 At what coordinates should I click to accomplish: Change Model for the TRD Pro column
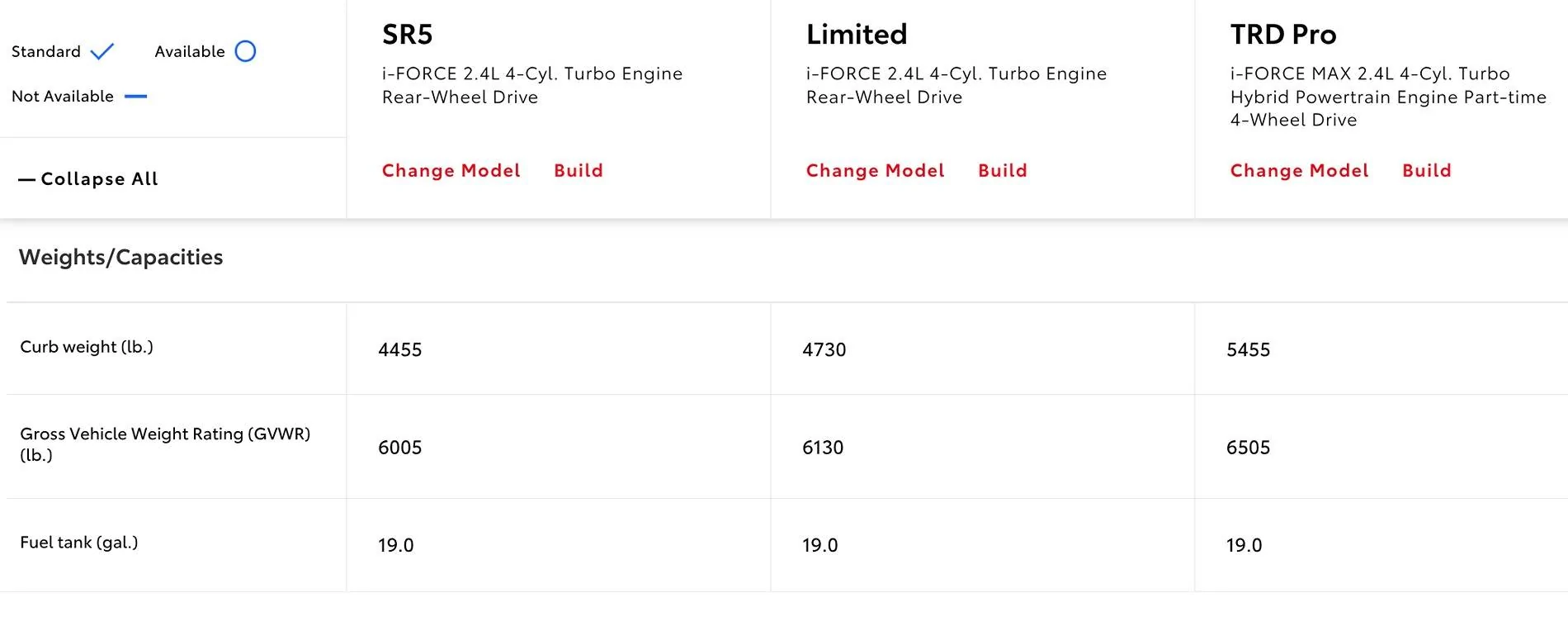pos(1299,171)
